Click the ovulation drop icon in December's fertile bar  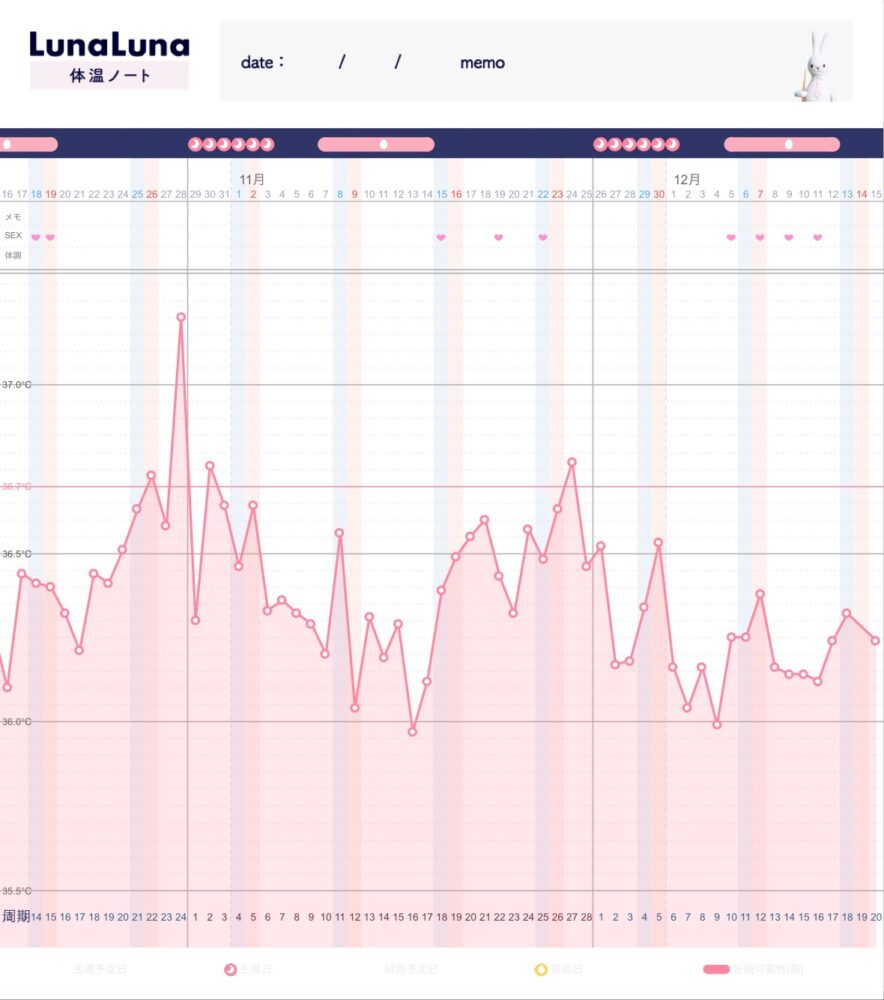coord(787,144)
